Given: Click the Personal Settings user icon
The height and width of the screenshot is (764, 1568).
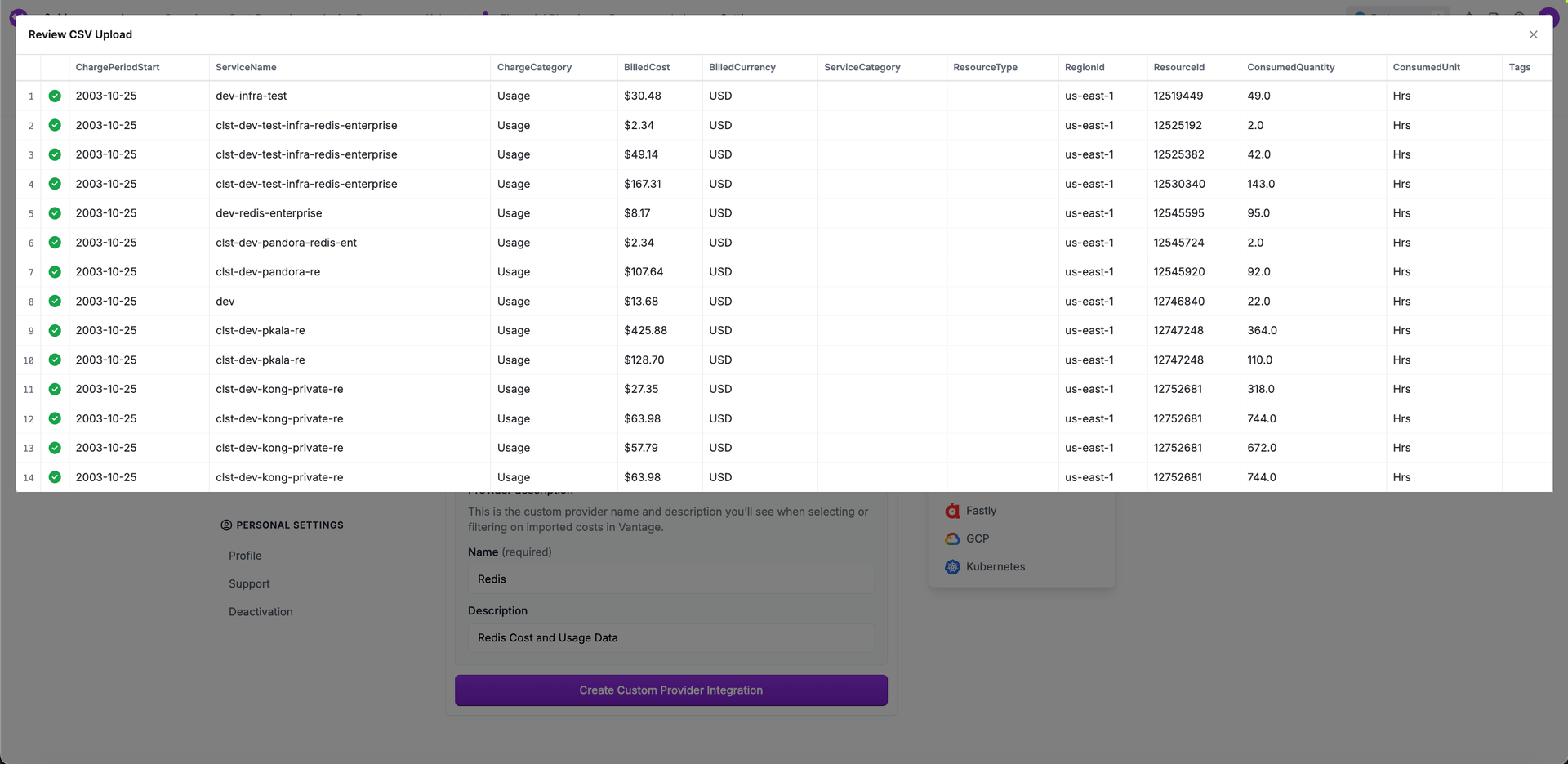Looking at the screenshot, I should (x=226, y=525).
